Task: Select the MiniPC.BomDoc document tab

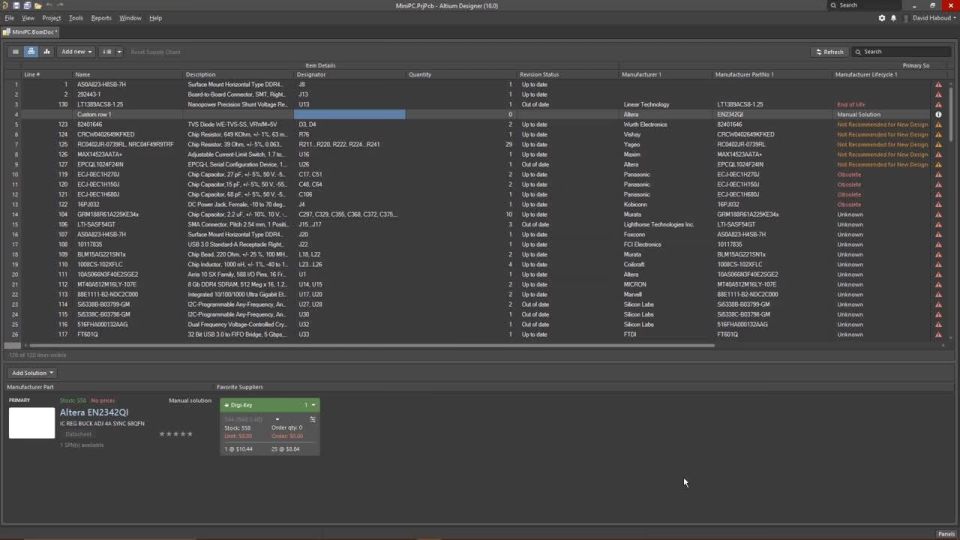Action: 31,32
